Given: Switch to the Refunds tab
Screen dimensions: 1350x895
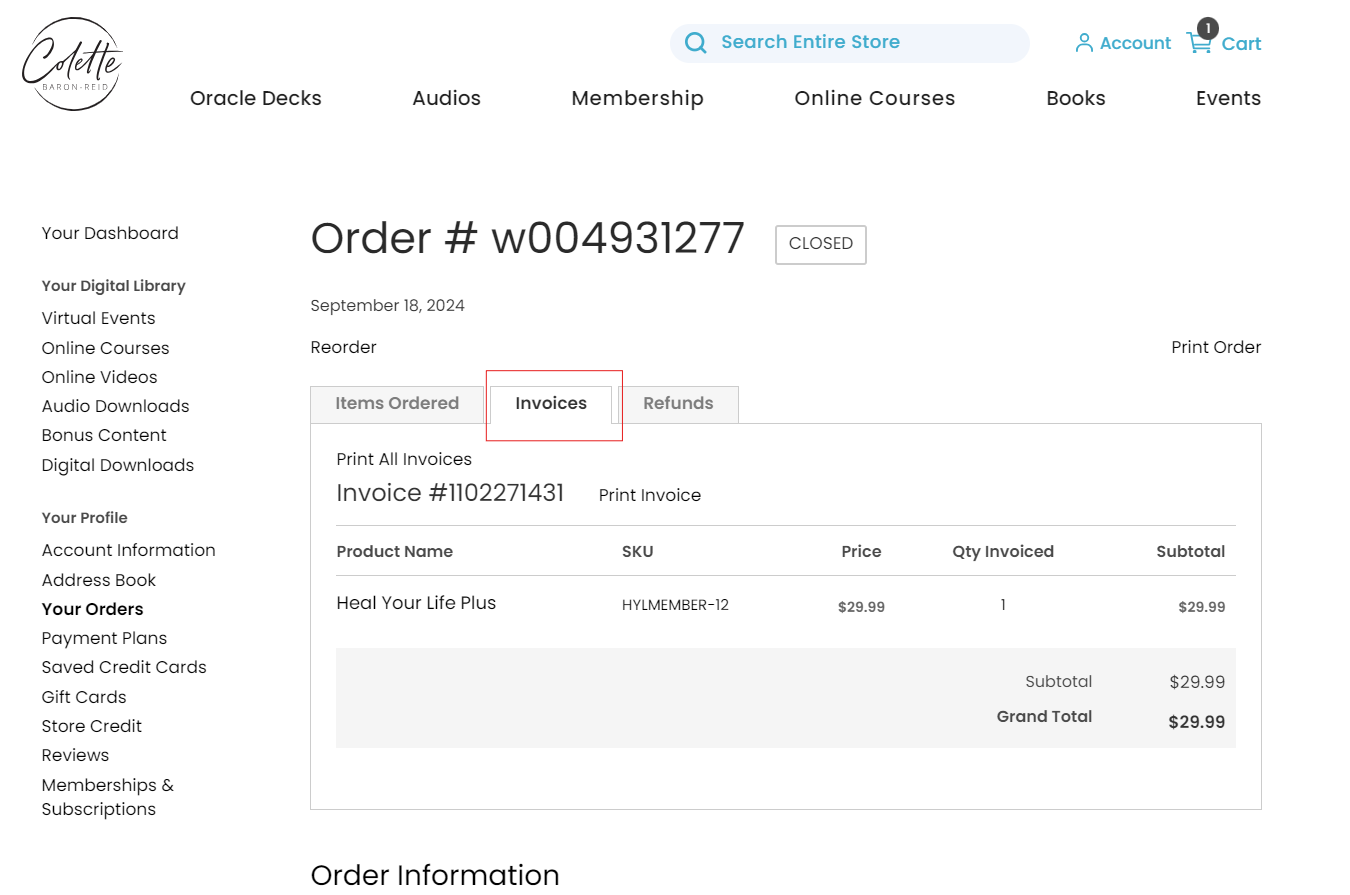Looking at the screenshot, I should pyautogui.click(x=678, y=404).
